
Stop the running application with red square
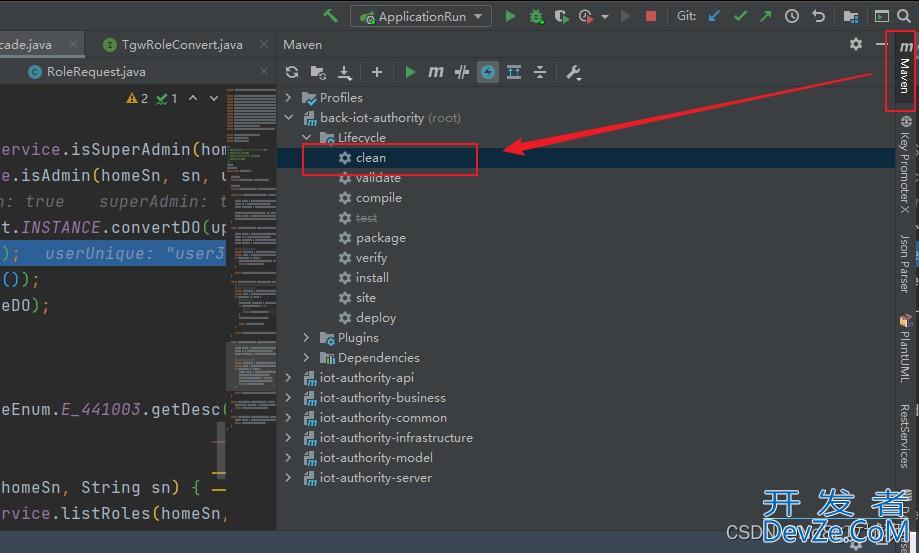coord(651,16)
